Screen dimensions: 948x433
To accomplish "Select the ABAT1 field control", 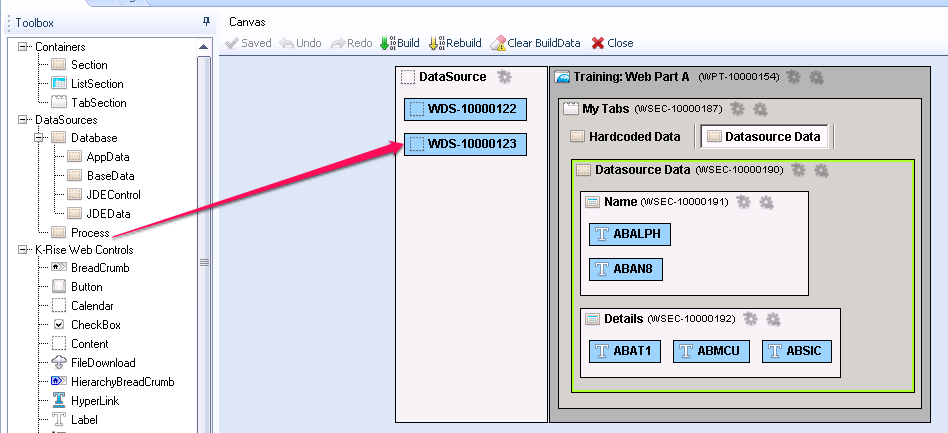I will click(x=625, y=351).
